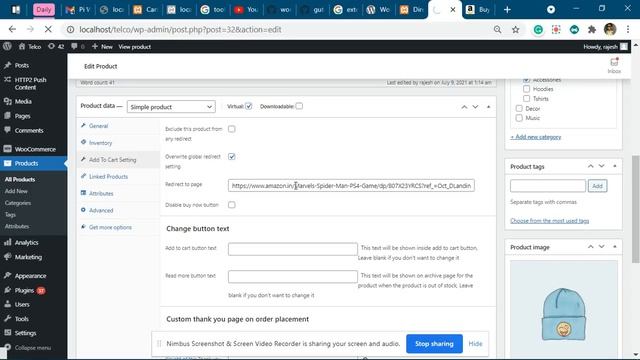Open HTTP2 Push Content menu

pyautogui.click(x=30, y=83)
